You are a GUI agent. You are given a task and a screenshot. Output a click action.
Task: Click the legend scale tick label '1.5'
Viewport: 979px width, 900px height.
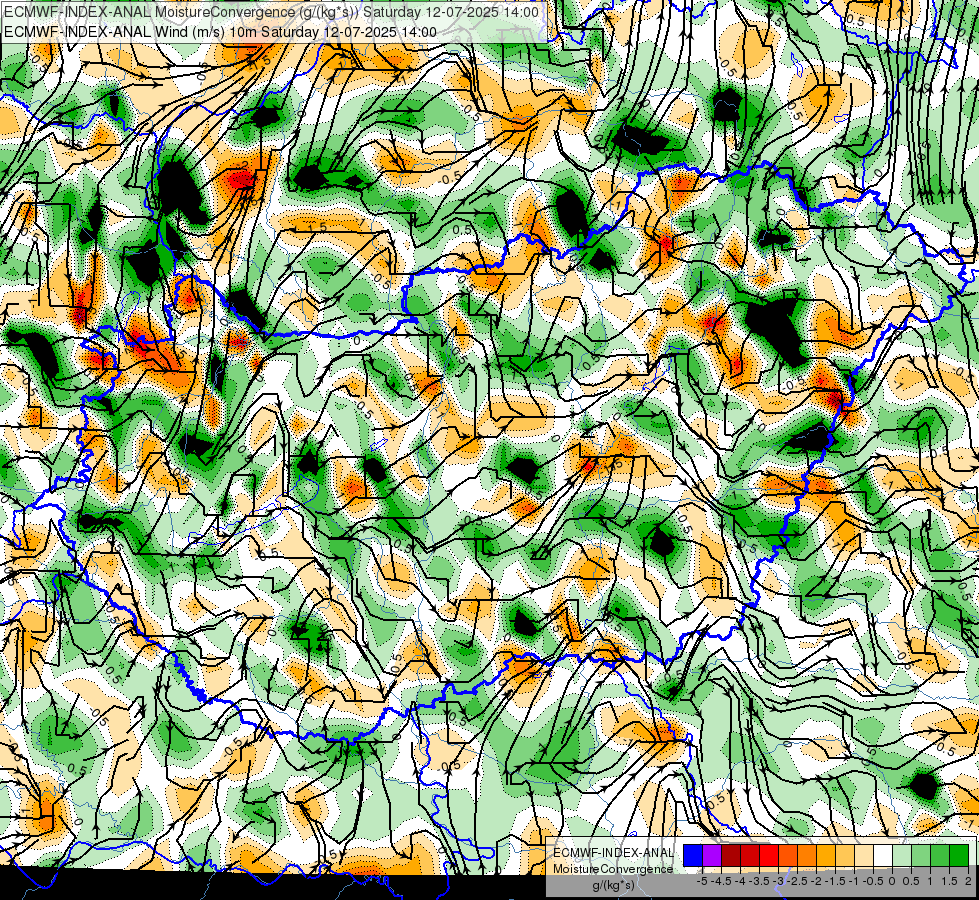(948, 881)
